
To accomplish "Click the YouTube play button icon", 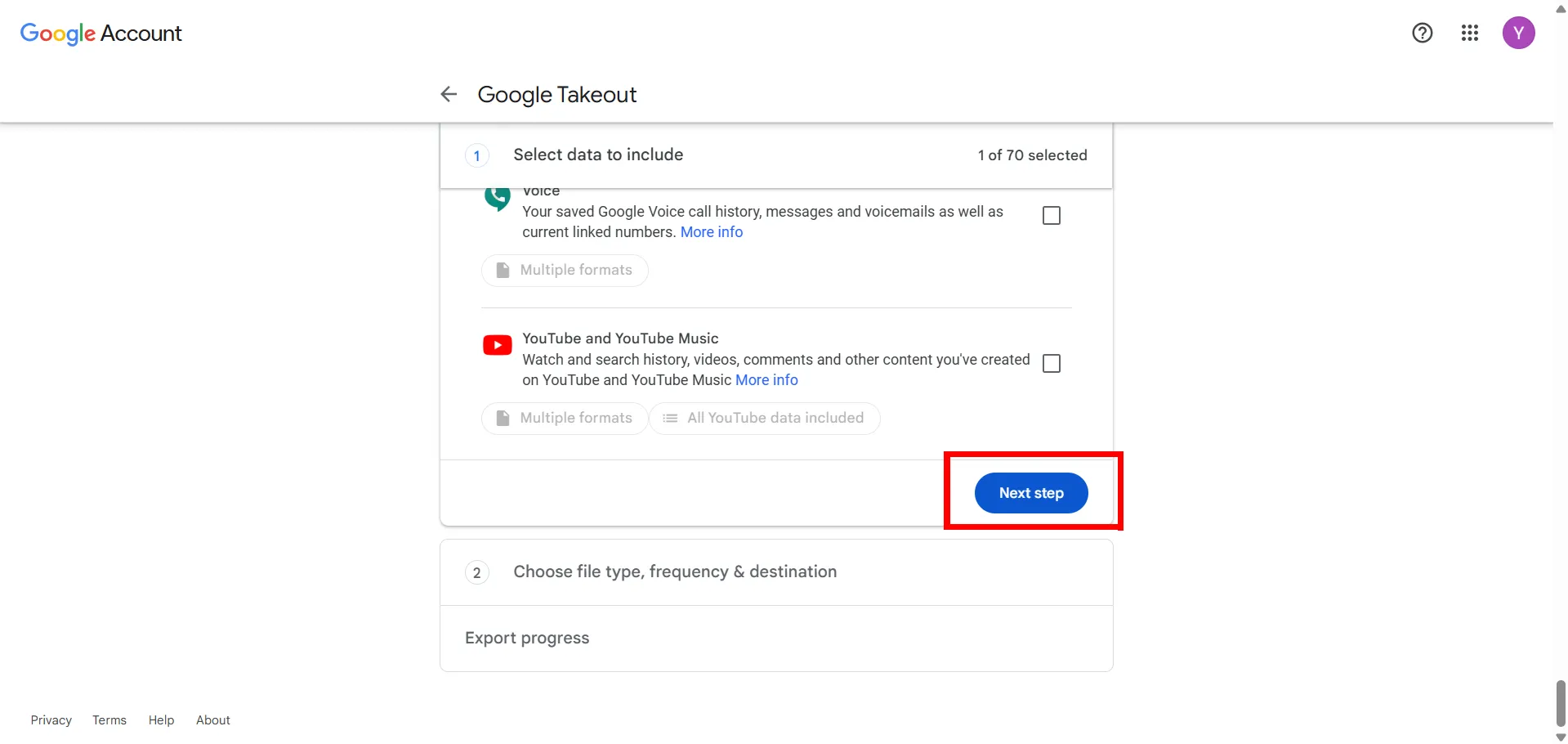I will point(497,345).
